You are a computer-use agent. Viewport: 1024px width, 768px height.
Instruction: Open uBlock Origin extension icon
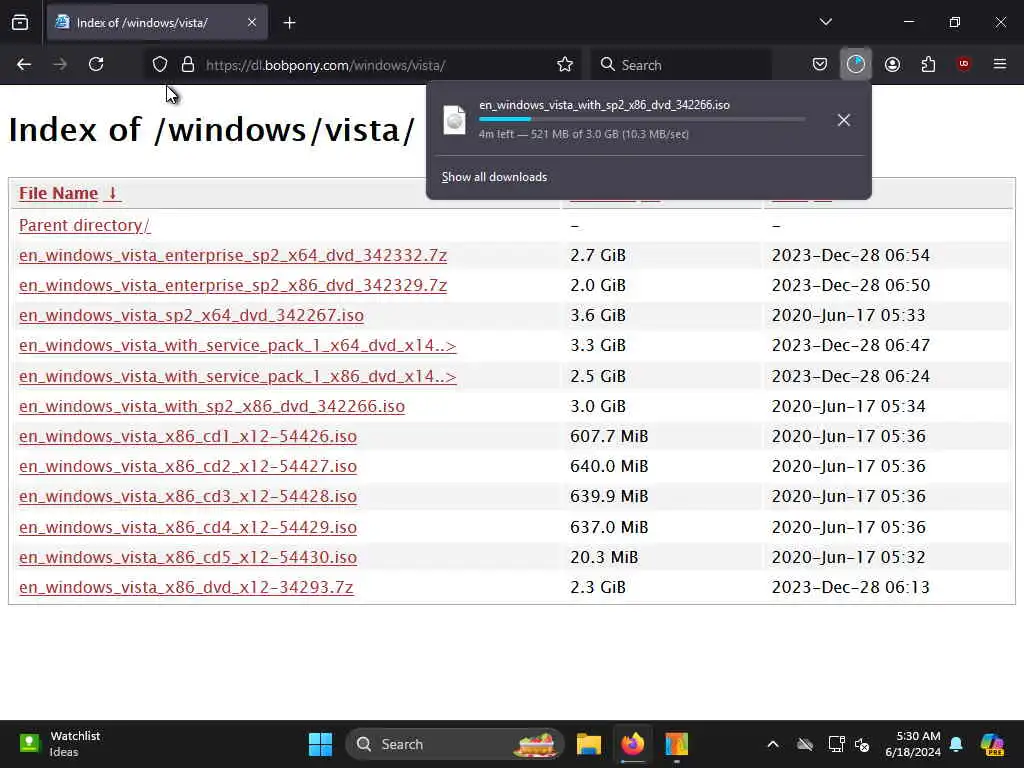pyautogui.click(x=964, y=64)
